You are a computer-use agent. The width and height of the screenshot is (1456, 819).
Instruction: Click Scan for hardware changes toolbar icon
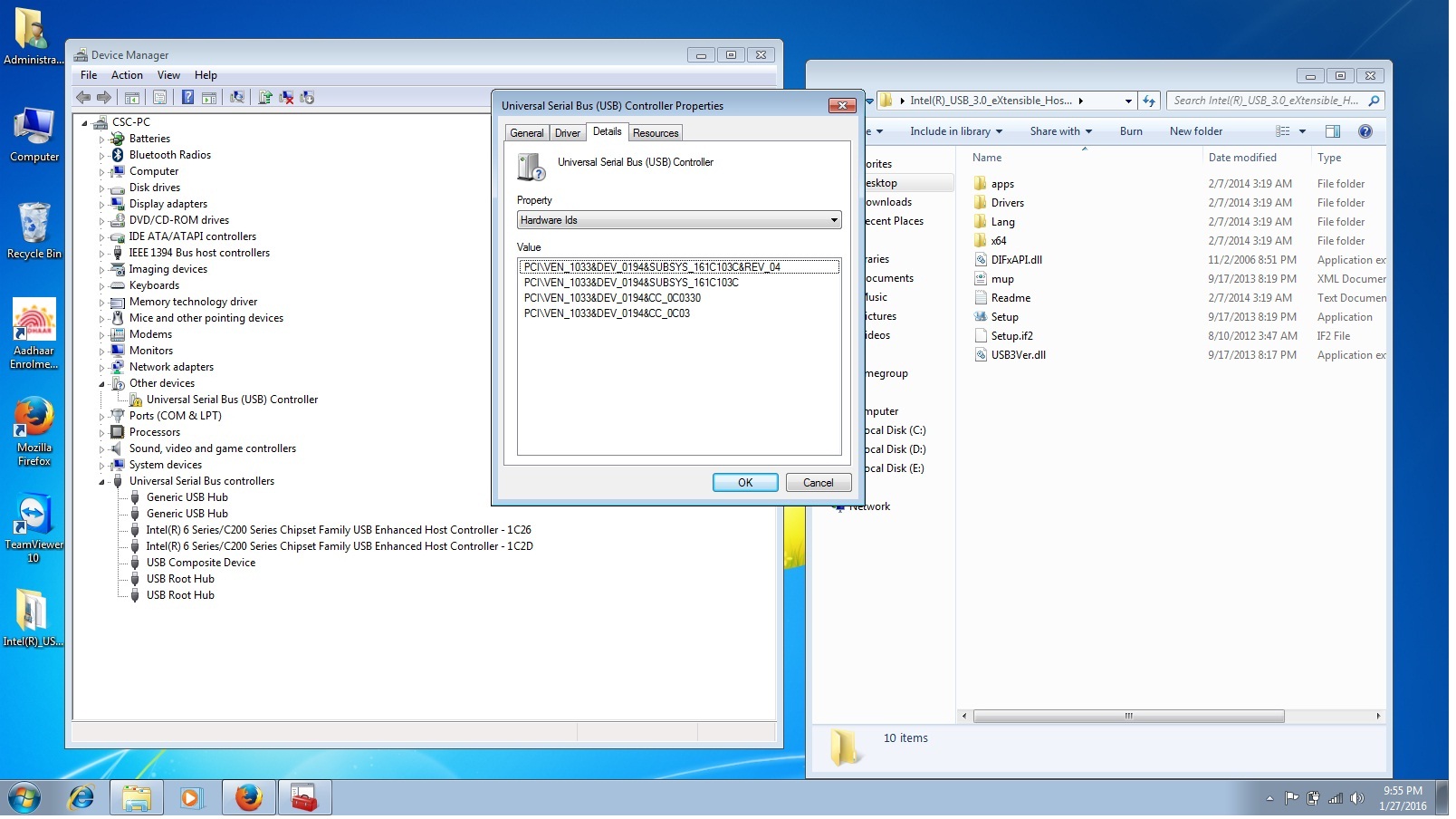tap(237, 98)
